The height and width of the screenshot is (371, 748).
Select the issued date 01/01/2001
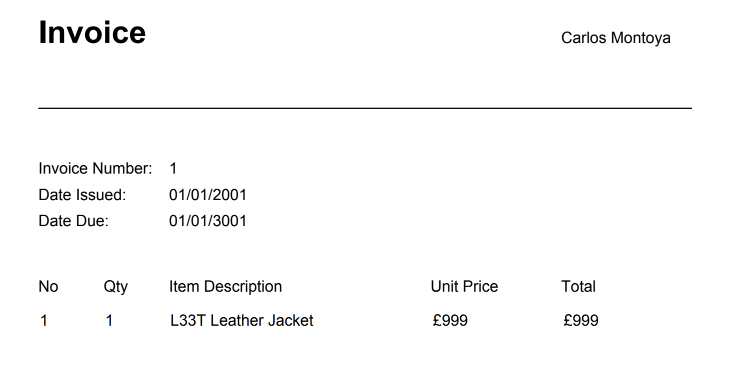click(x=208, y=195)
